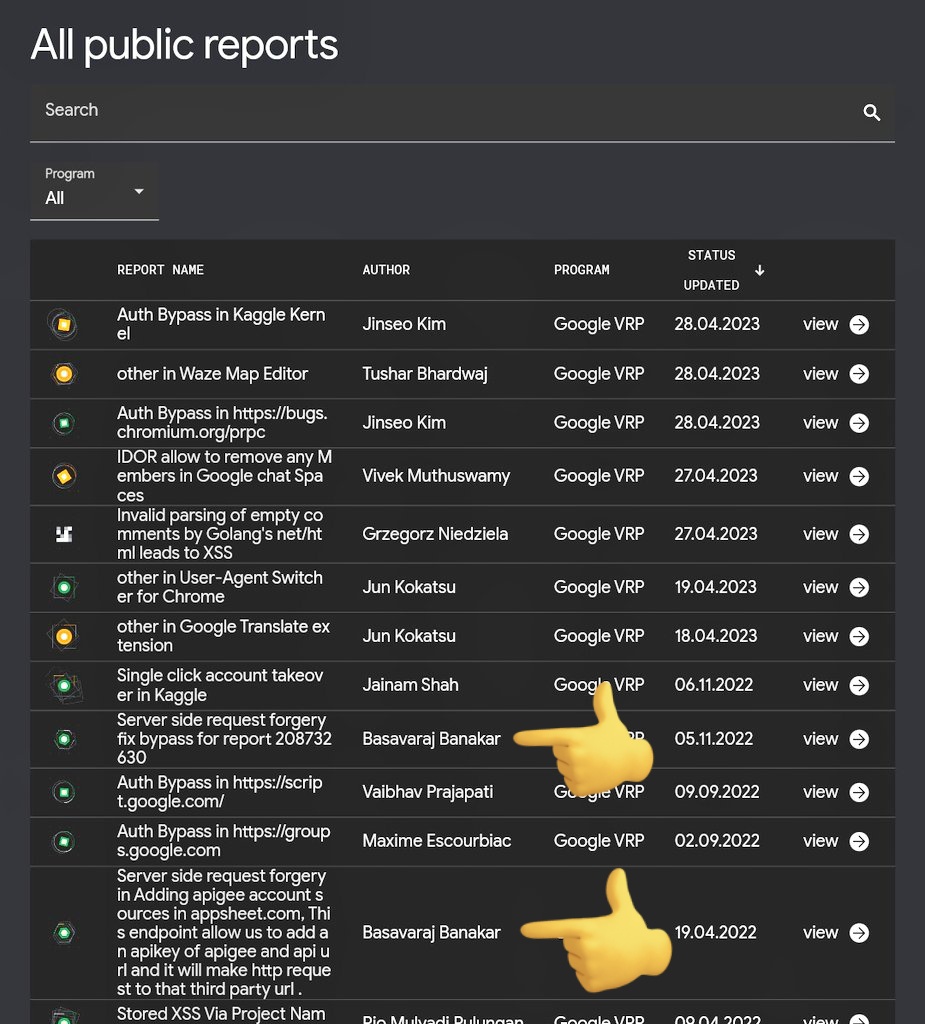Open arrow icon for Waze Map Editor report
The height and width of the screenshot is (1024, 925).
coord(859,374)
